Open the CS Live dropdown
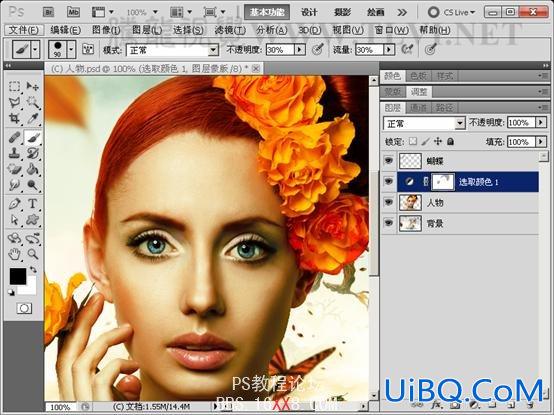Screen dimensions: 554x415 (x=452, y=12)
